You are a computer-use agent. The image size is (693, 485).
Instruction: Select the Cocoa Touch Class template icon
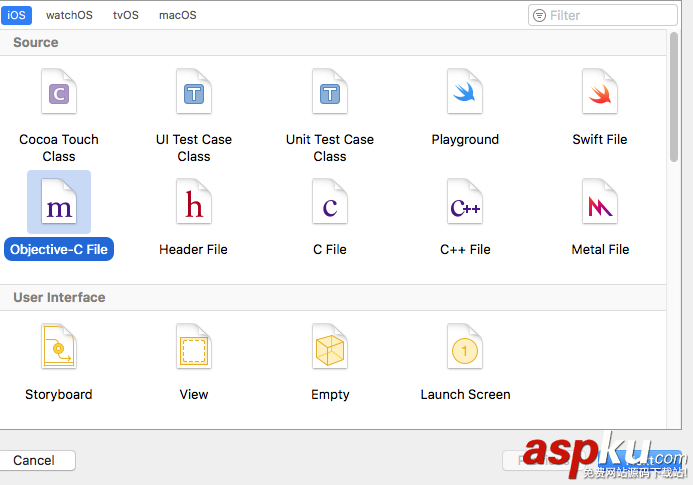[59, 92]
